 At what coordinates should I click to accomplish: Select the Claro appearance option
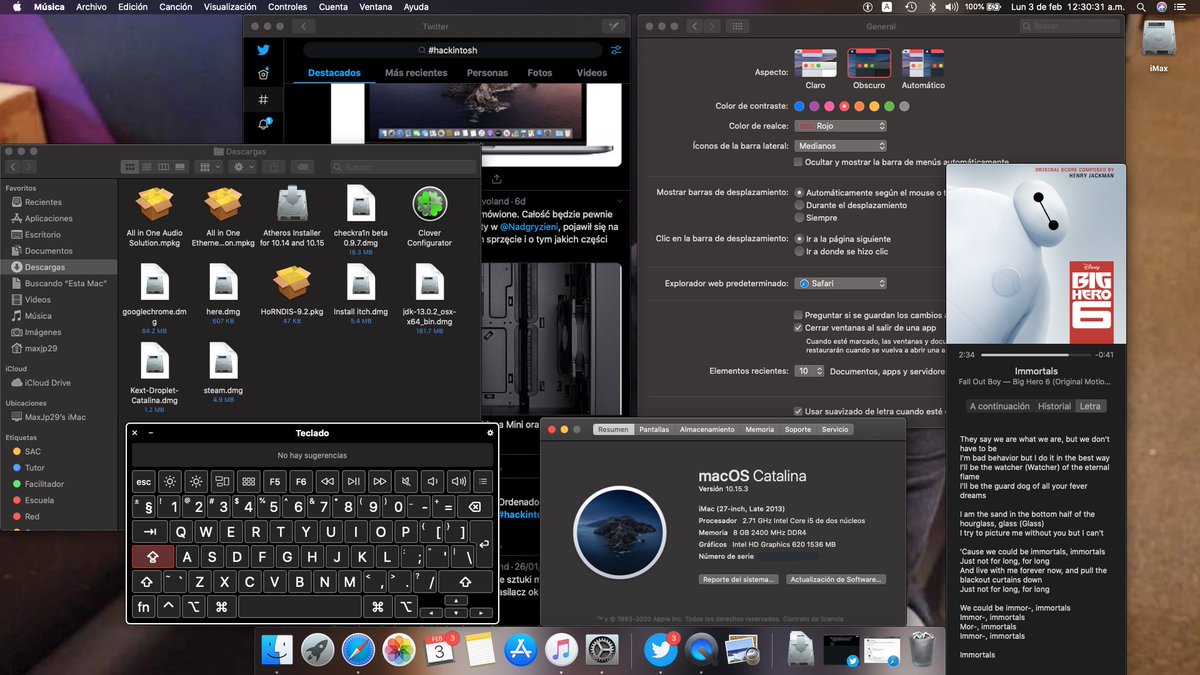tap(815, 69)
